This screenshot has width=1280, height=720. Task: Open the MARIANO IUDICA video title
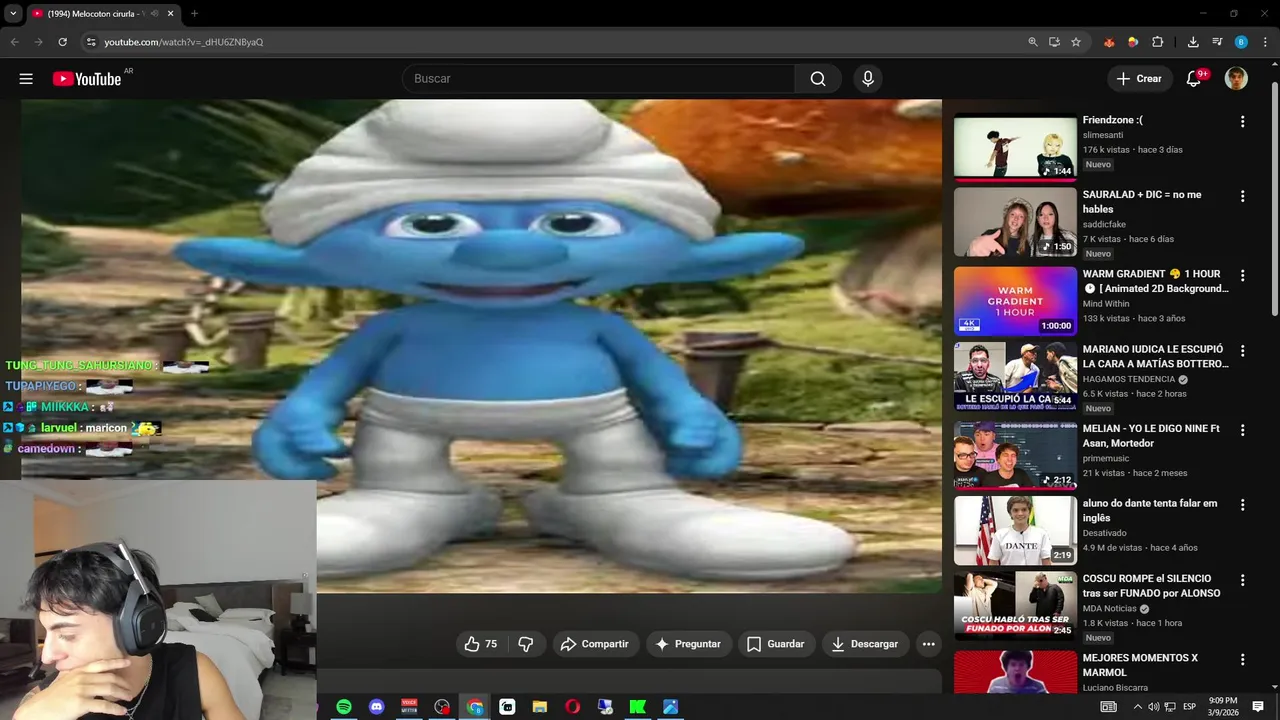tap(1155, 357)
